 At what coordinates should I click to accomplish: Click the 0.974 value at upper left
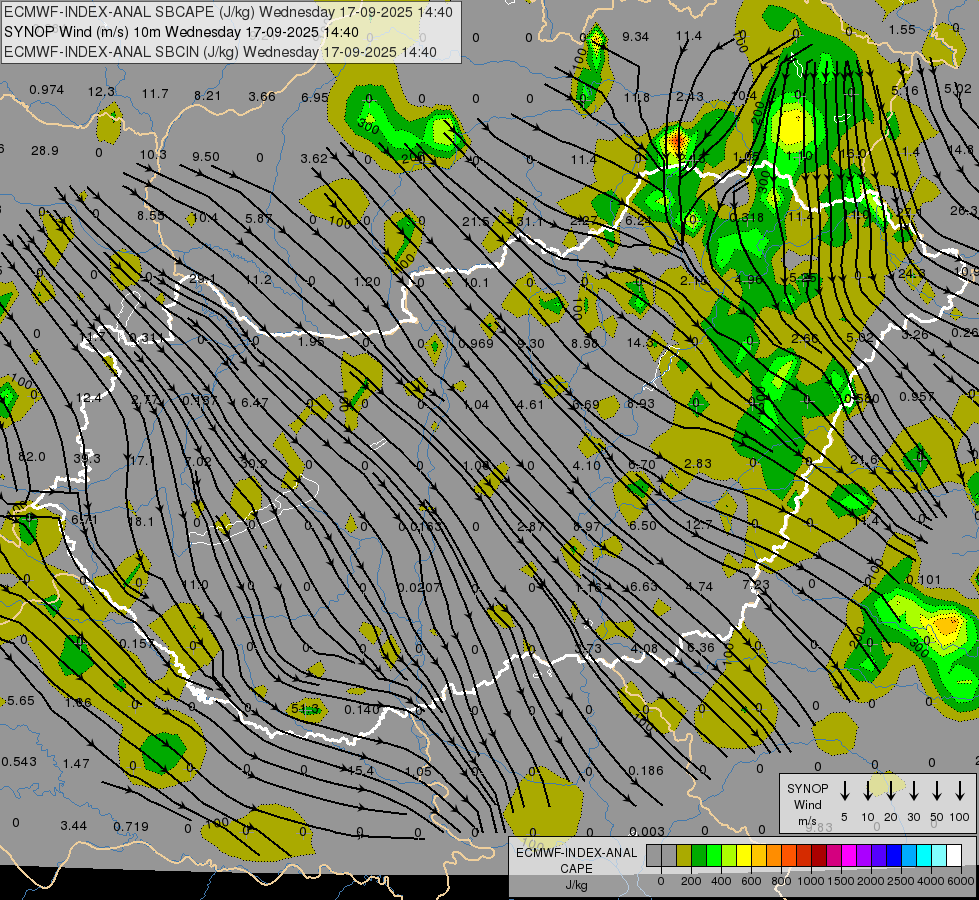(46, 90)
